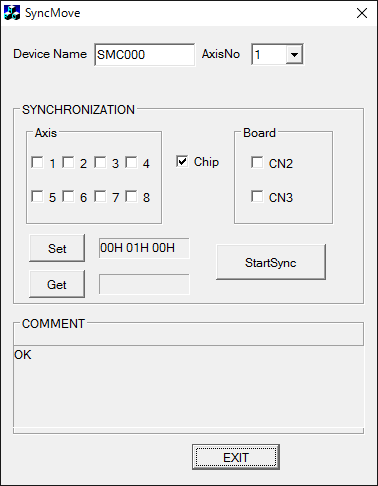The width and height of the screenshot is (378, 486).
Task: Click the Set button
Action: (x=57, y=248)
